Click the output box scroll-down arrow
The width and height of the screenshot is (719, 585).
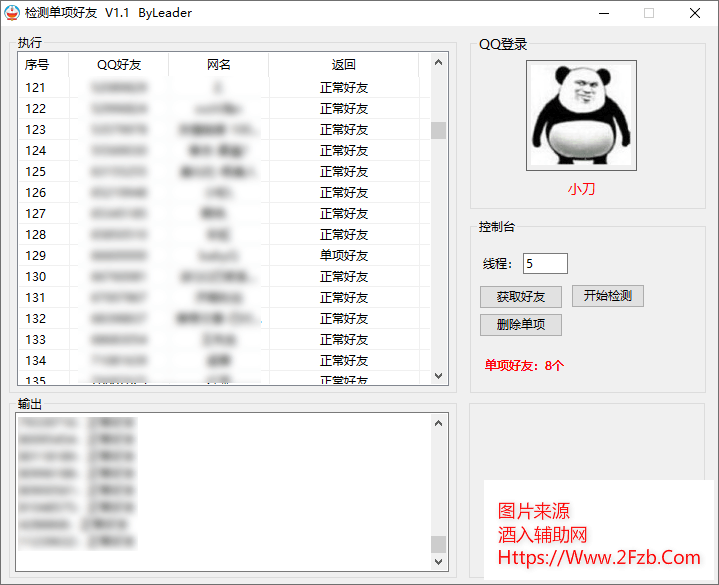coord(438,562)
